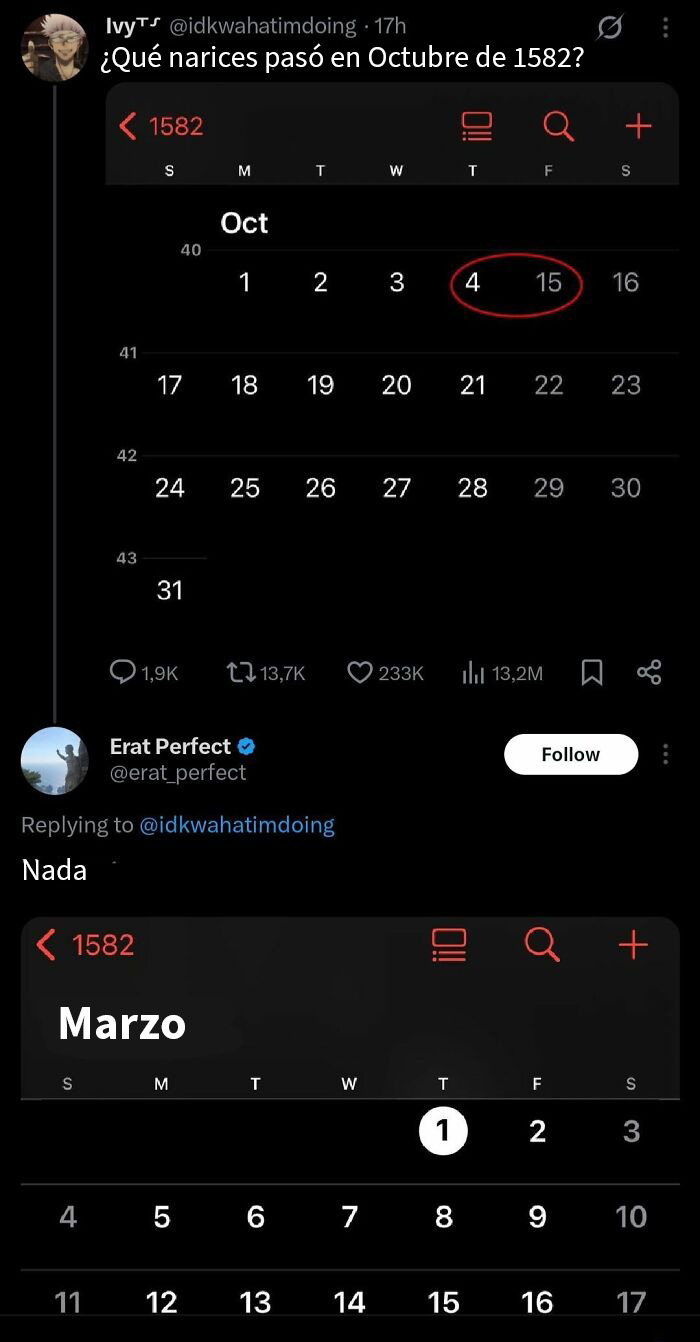Open Erat Perfect's profile picture
Screen dimensions: 700x1342
coord(54,761)
